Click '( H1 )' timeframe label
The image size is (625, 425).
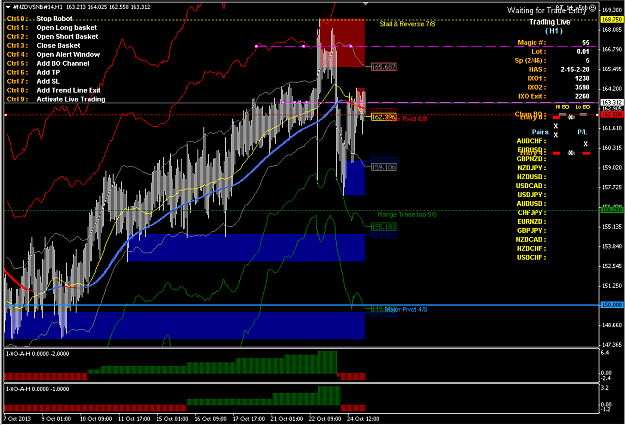554,31
